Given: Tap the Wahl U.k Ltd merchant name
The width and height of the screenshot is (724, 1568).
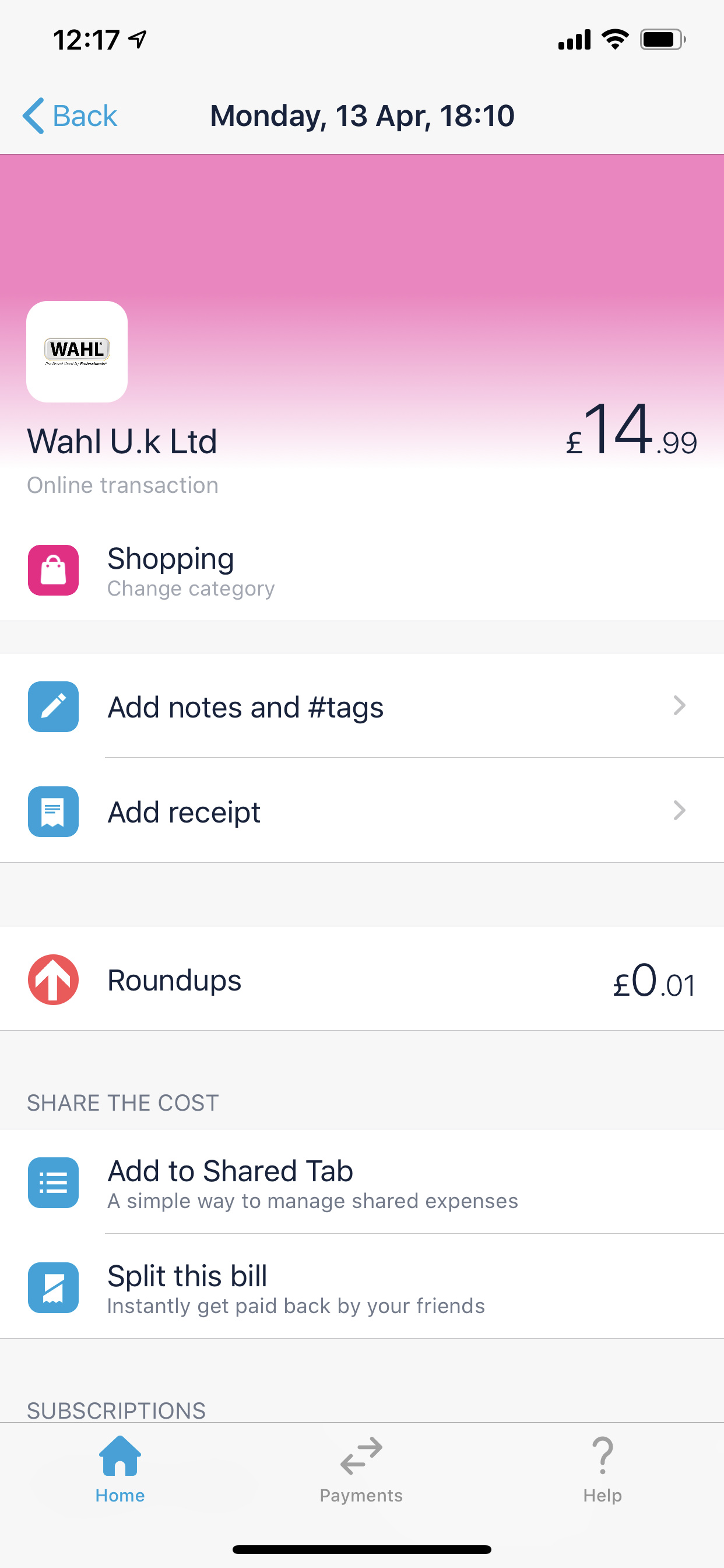Looking at the screenshot, I should [x=122, y=442].
